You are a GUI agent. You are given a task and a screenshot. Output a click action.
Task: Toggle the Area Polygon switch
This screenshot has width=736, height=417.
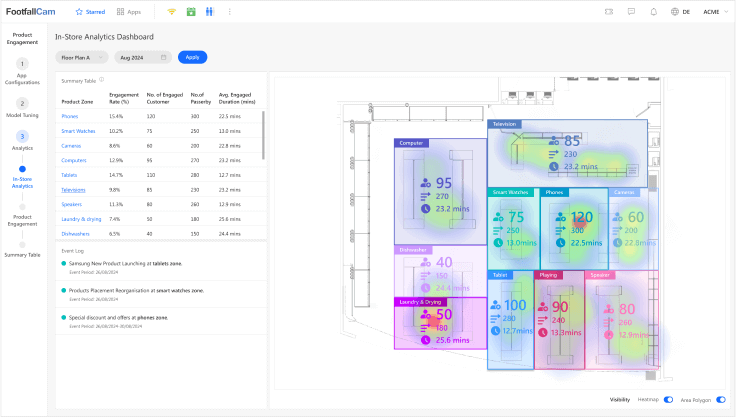[x=720, y=399]
